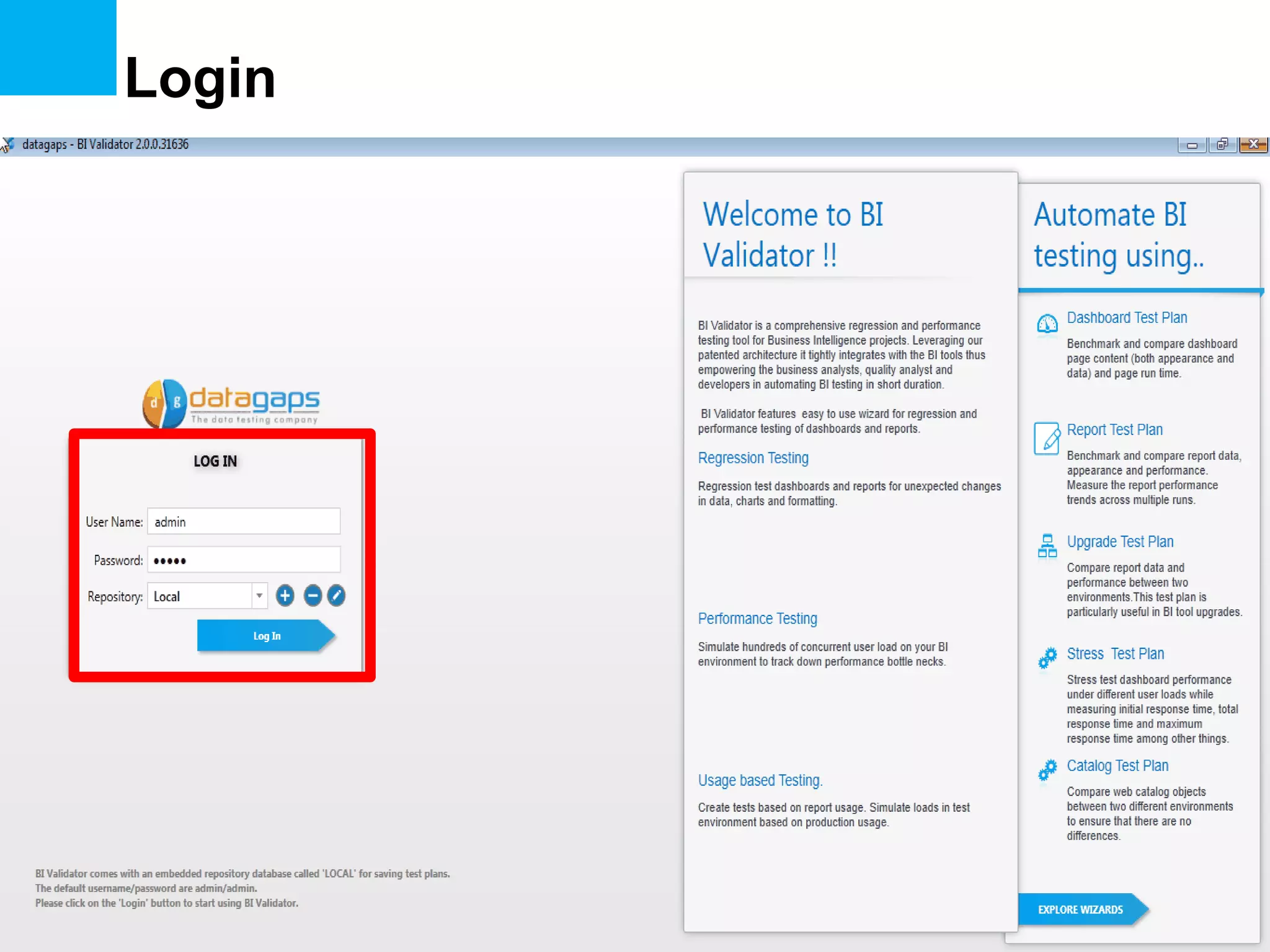
Task: Click the add repository plus icon
Action: click(285, 596)
